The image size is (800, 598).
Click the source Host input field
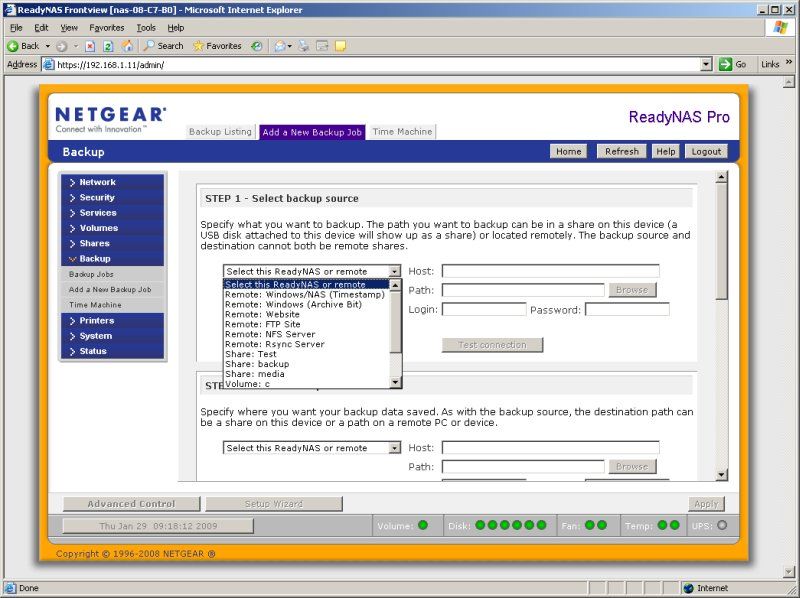tap(551, 271)
